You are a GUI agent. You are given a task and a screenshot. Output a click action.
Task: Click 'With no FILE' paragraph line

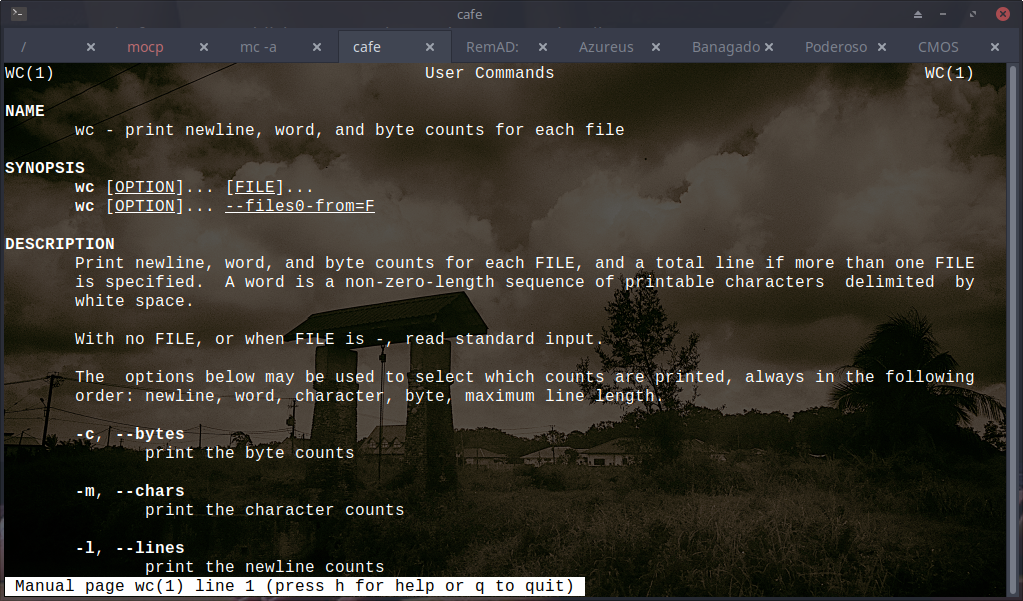click(339, 339)
